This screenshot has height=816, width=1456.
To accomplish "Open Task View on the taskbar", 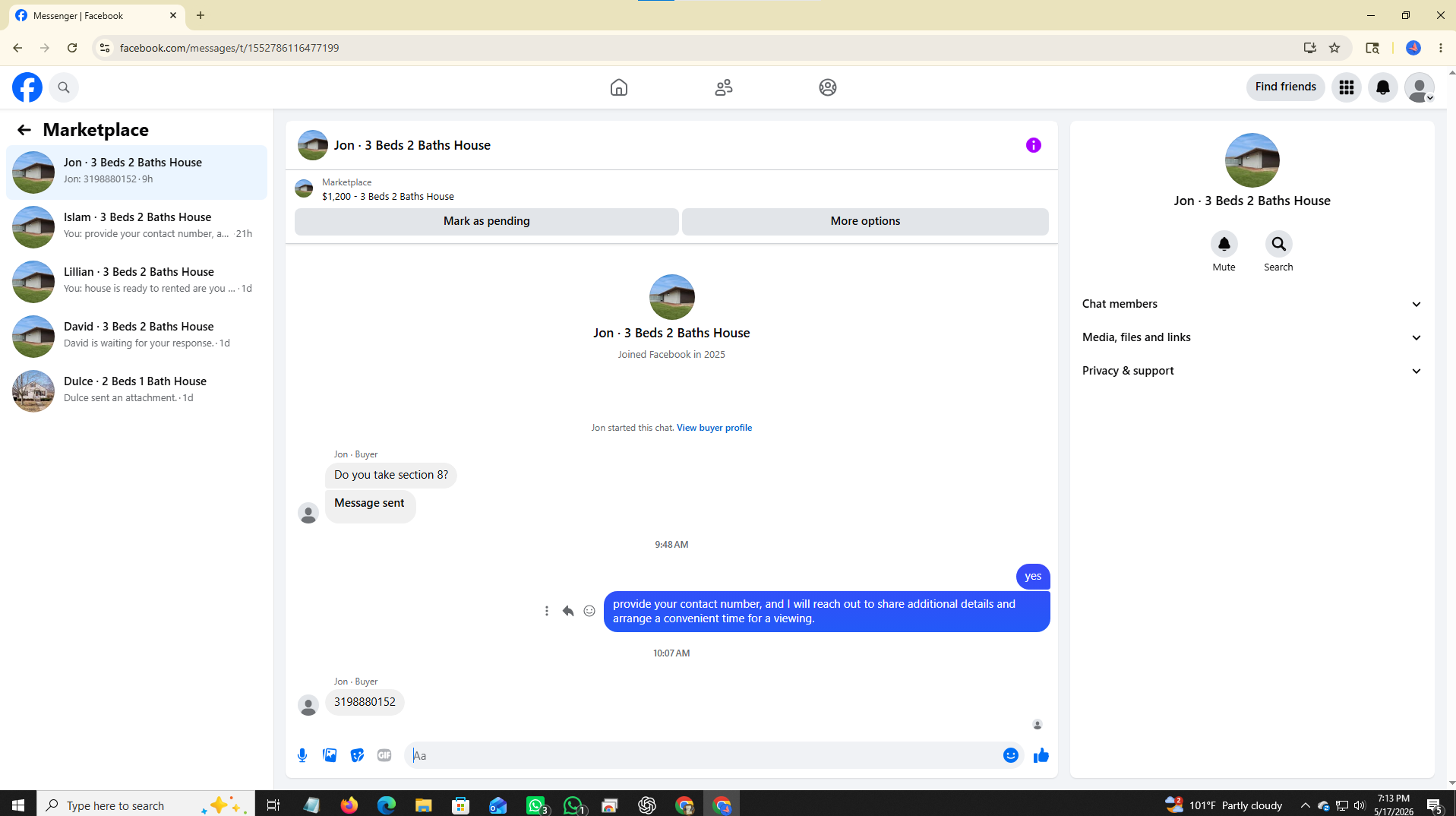I will pyautogui.click(x=273, y=805).
